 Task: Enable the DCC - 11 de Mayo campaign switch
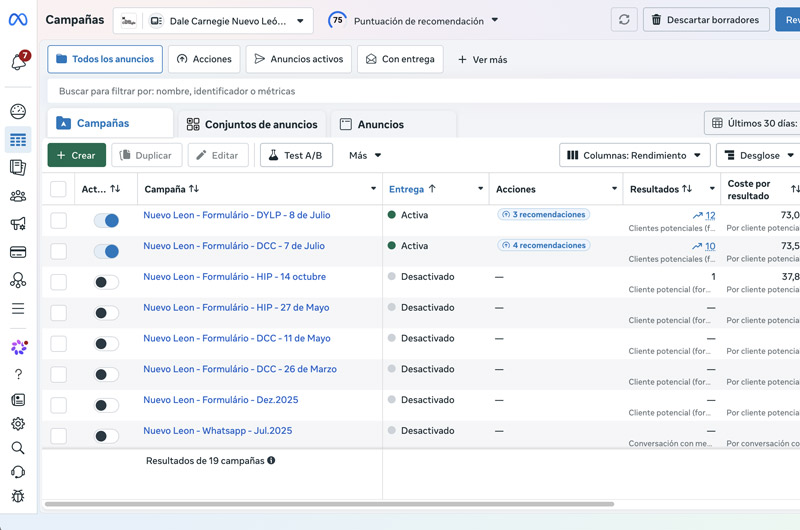106,344
